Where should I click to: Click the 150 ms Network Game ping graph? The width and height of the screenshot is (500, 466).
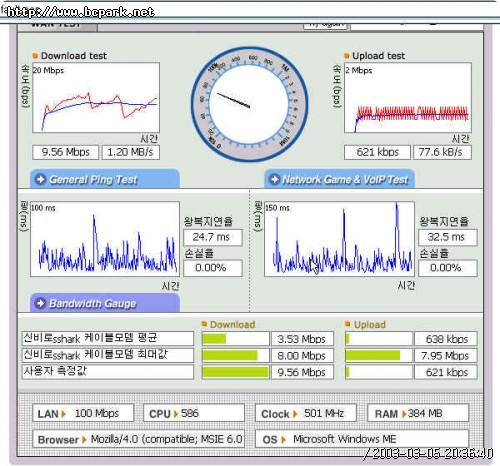pyautogui.click(x=339, y=239)
